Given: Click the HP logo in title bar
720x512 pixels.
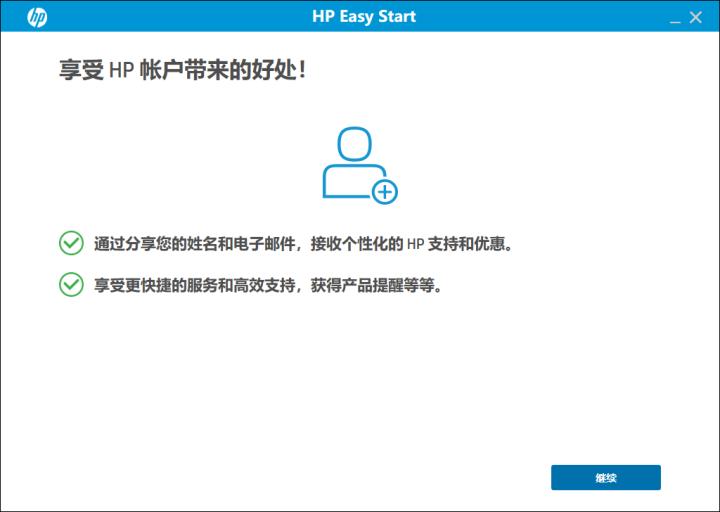Looking at the screenshot, I should pyautogui.click(x=37, y=17).
